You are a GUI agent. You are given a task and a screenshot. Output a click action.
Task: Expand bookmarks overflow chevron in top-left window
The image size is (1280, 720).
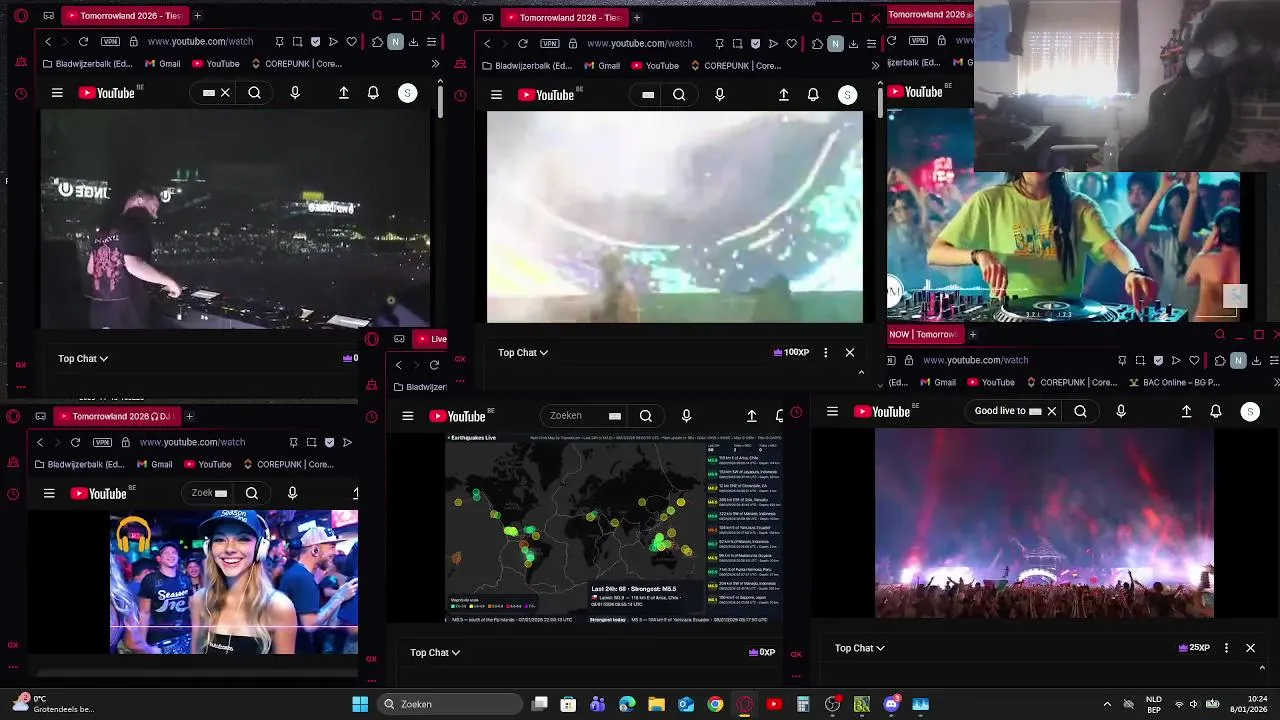pyautogui.click(x=435, y=64)
